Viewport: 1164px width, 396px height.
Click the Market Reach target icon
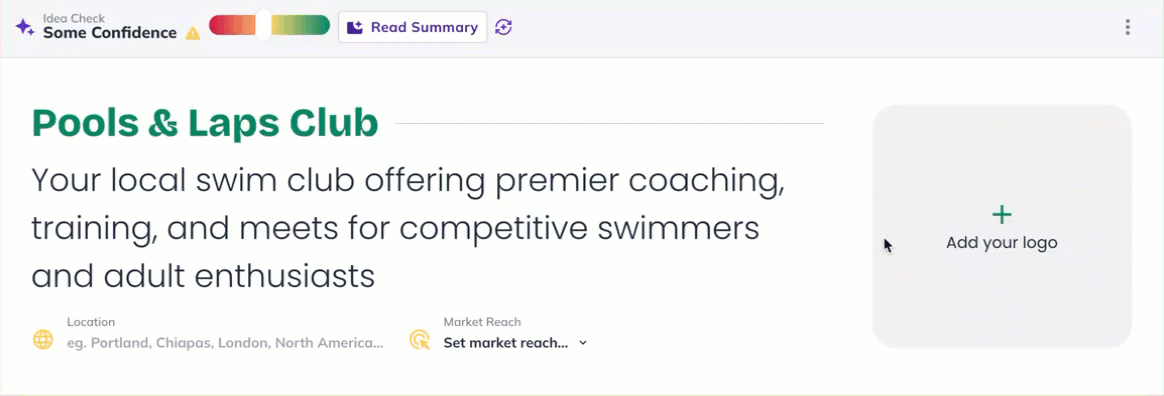pyautogui.click(x=419, y=340)
